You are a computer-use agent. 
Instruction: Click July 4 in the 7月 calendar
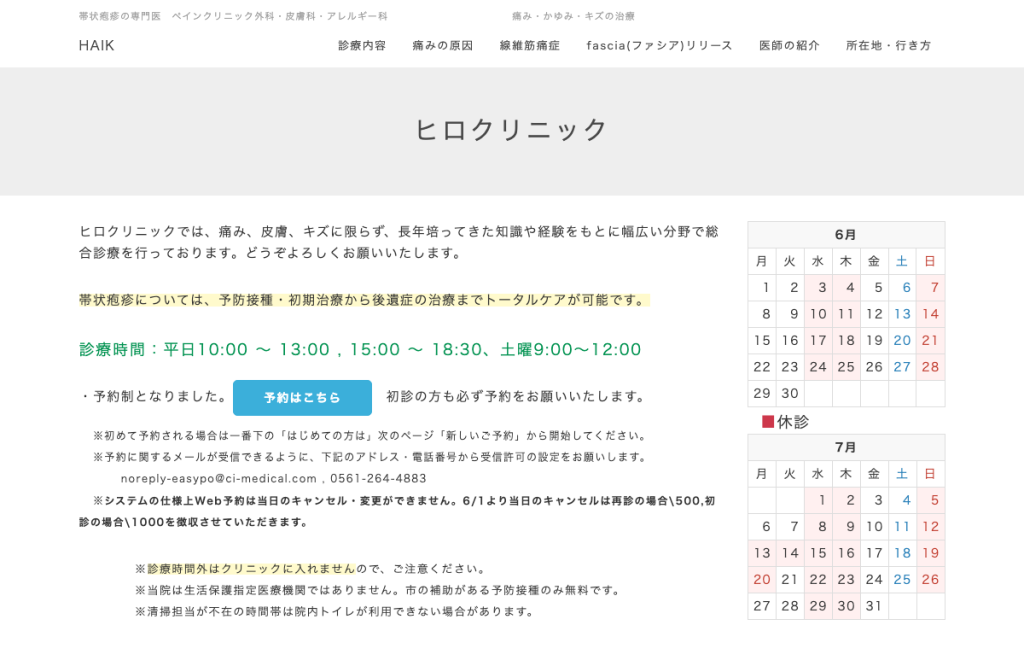point(902,500)
